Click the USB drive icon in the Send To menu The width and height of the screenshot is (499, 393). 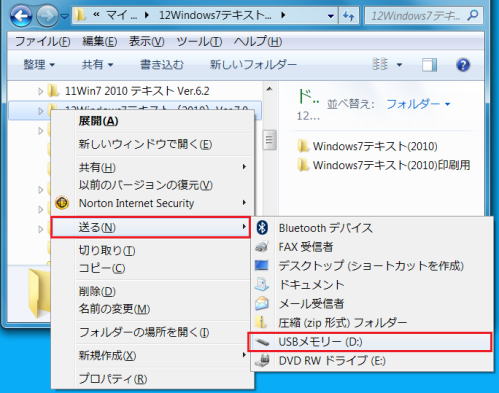[x=262, y=342]
